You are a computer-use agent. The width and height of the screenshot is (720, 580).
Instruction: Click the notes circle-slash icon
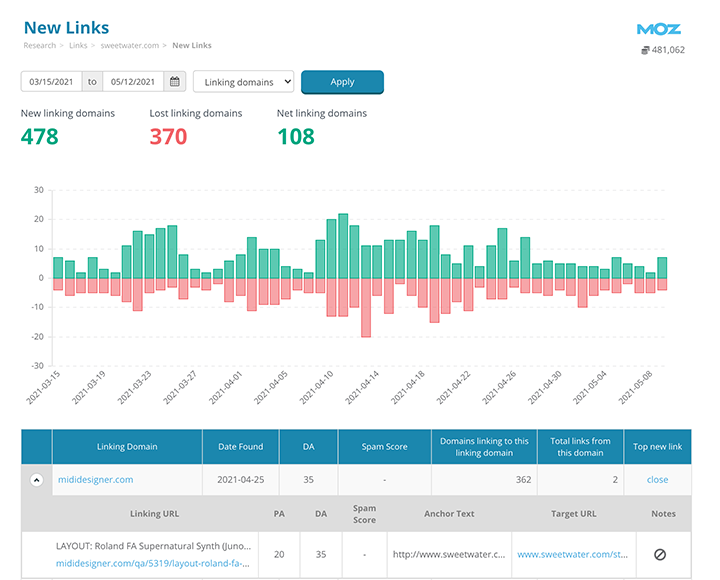[x=660, y=554]
